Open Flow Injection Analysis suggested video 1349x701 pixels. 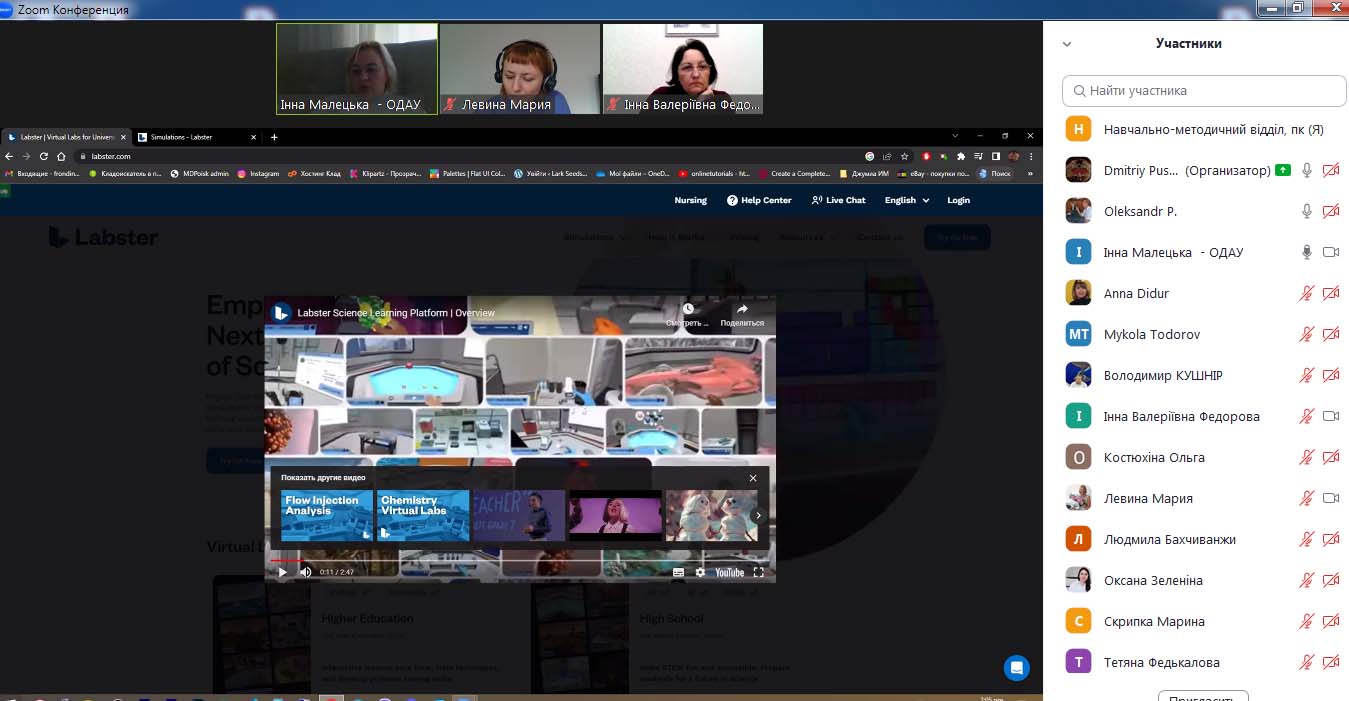click(327, 515)
